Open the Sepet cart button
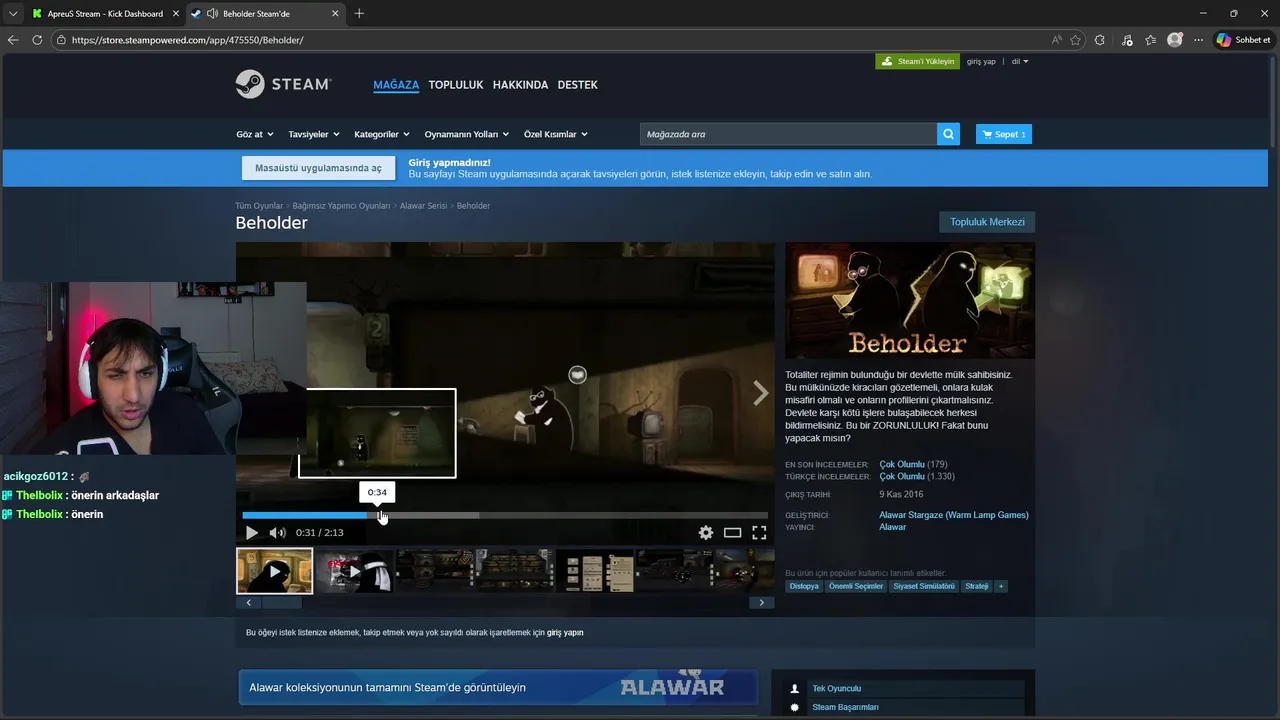 (x=1003, y=134)
